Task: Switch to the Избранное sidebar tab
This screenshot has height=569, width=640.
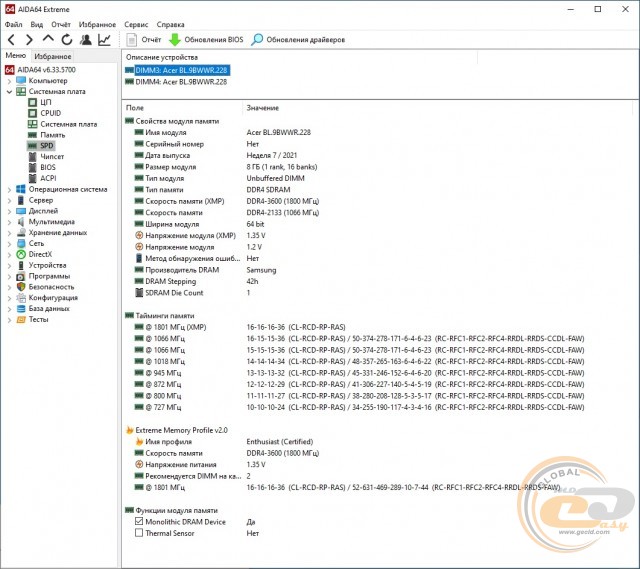Action: (x=53, y=56)
